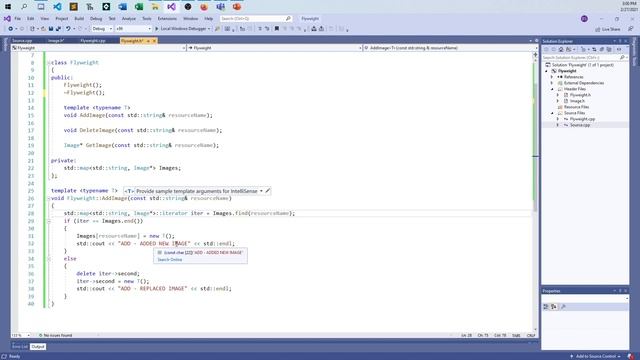The image size is (640, 360).
Task: Open the Extensions menu
Action: pos(167,19)
